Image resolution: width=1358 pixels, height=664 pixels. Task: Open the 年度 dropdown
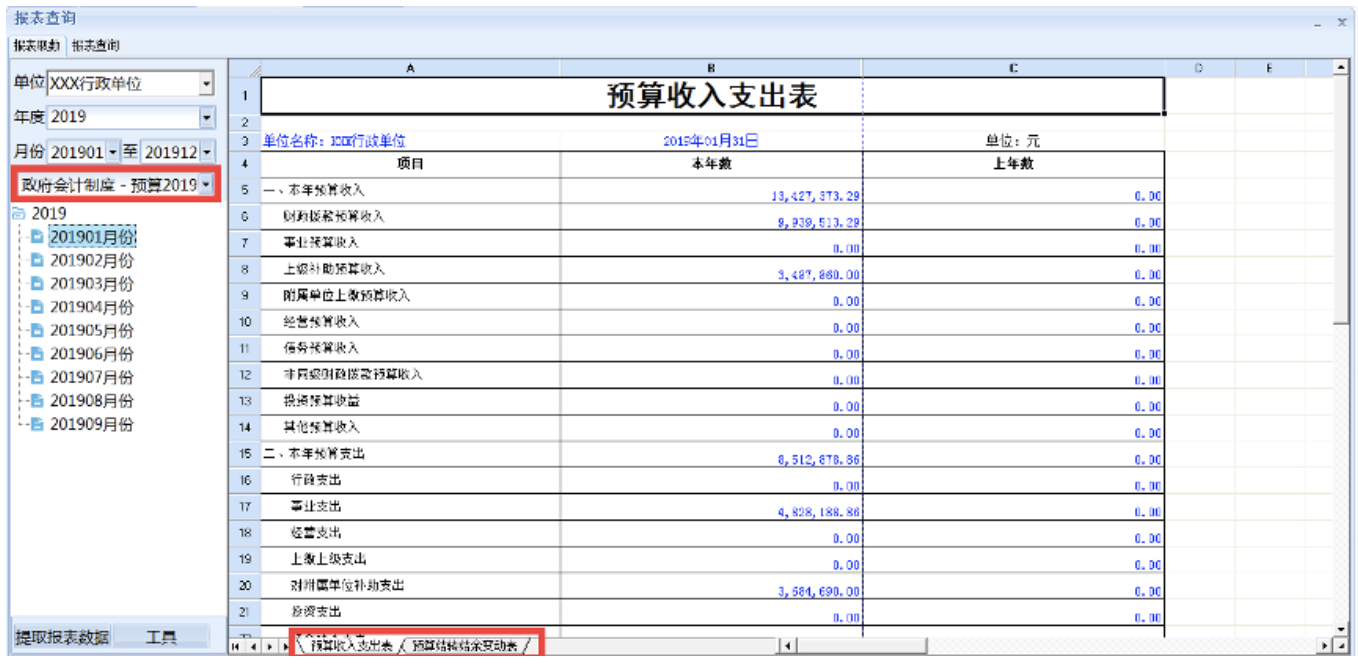[x=206, y=117]
